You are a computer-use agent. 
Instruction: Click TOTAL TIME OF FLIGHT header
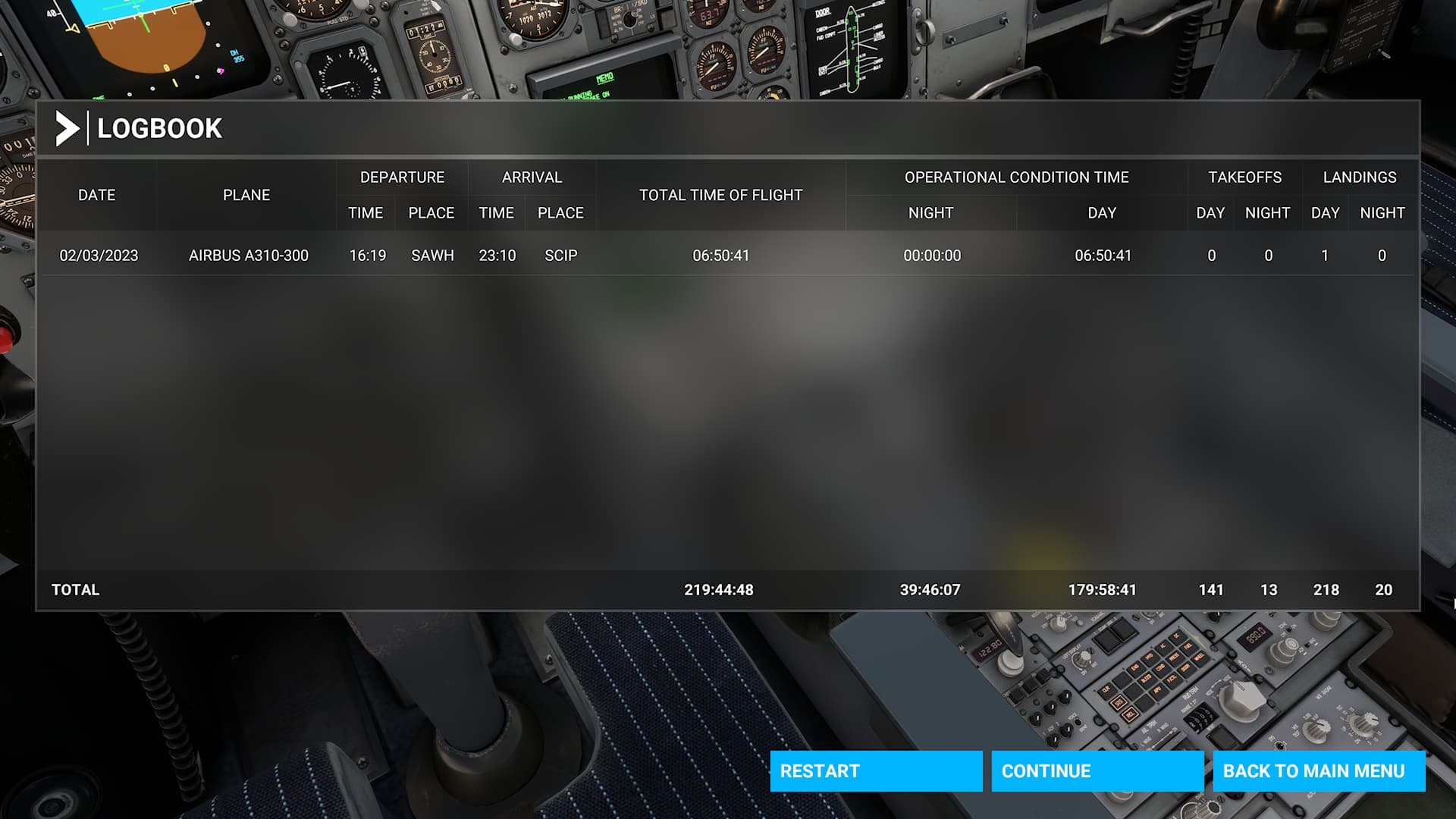[720, 195]
